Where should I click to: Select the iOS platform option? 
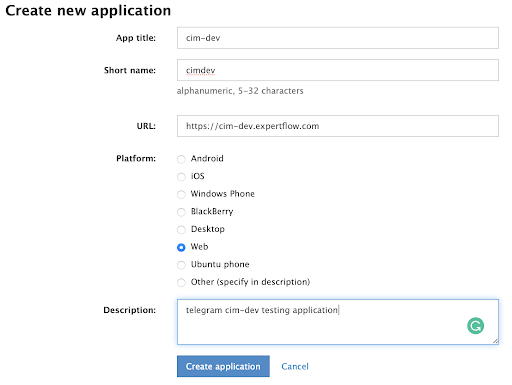181,177
